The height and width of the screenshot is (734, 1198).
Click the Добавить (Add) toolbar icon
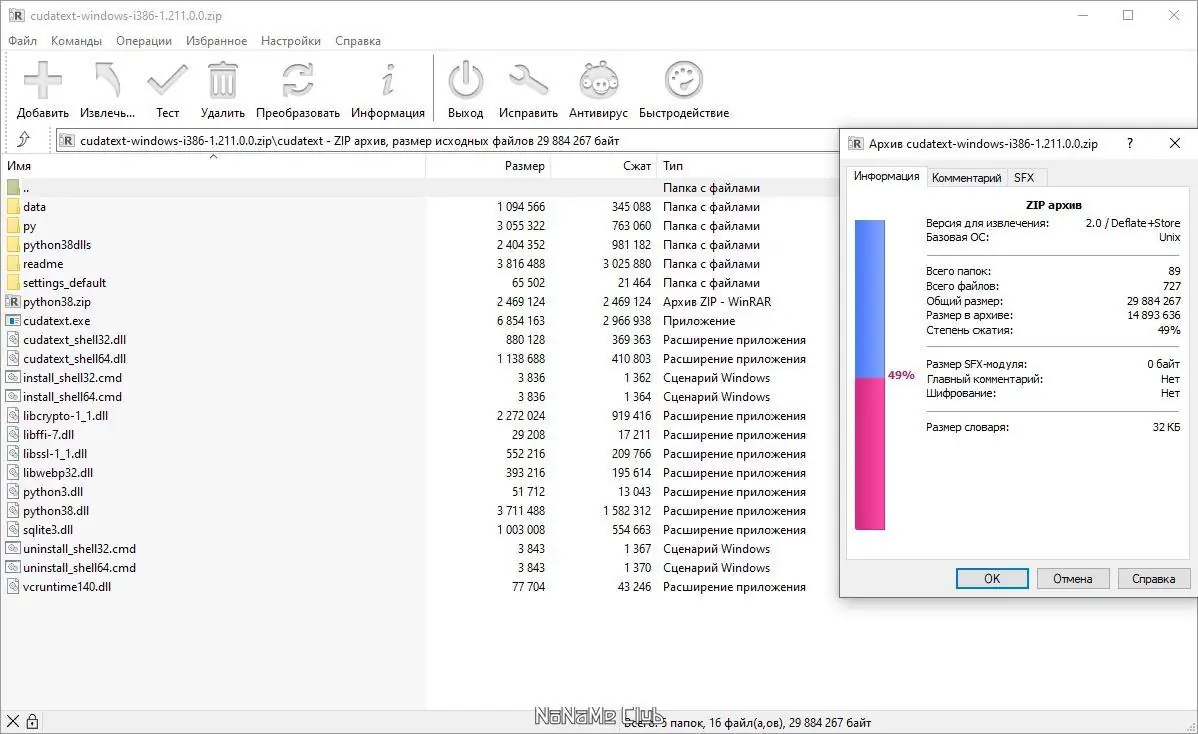(x=43, y=80)
